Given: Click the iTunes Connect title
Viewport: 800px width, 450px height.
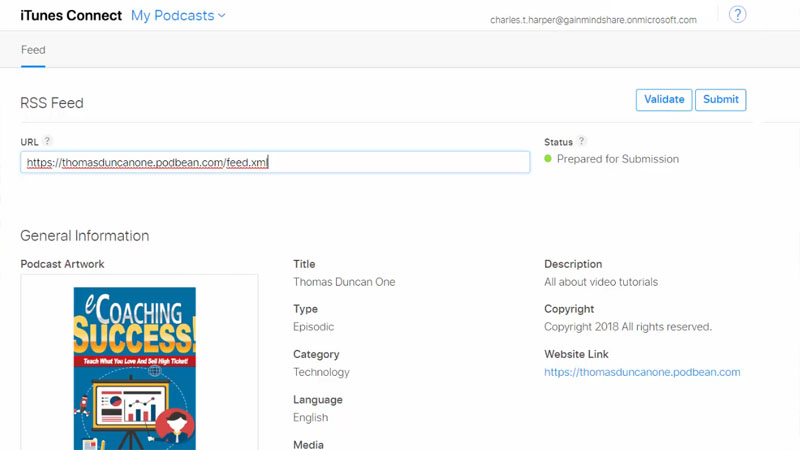Looking at the screenshot, I should pyautogui.click(x=71, y=15).
